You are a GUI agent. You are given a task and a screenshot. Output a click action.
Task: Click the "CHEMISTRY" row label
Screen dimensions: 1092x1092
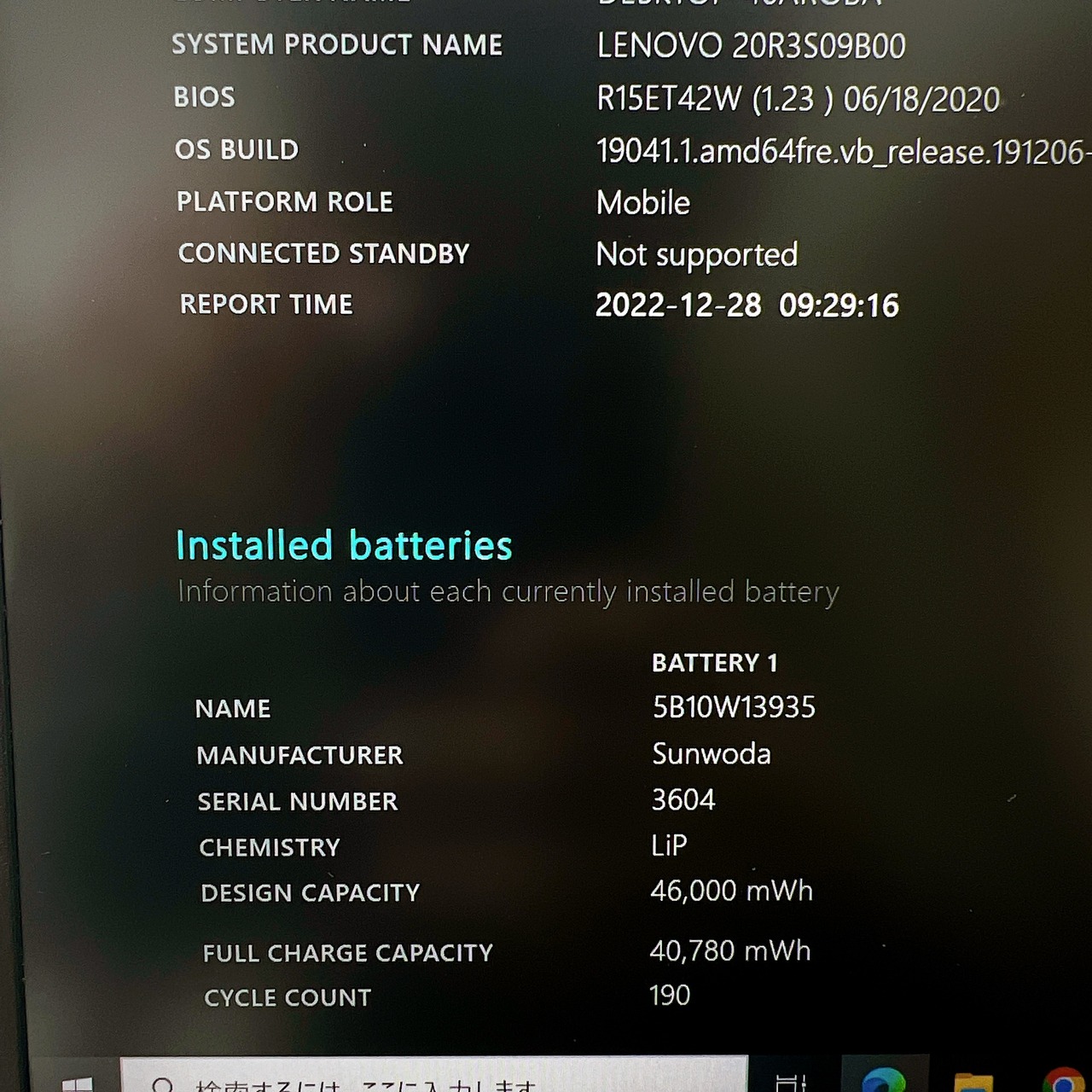click(270, 847)
